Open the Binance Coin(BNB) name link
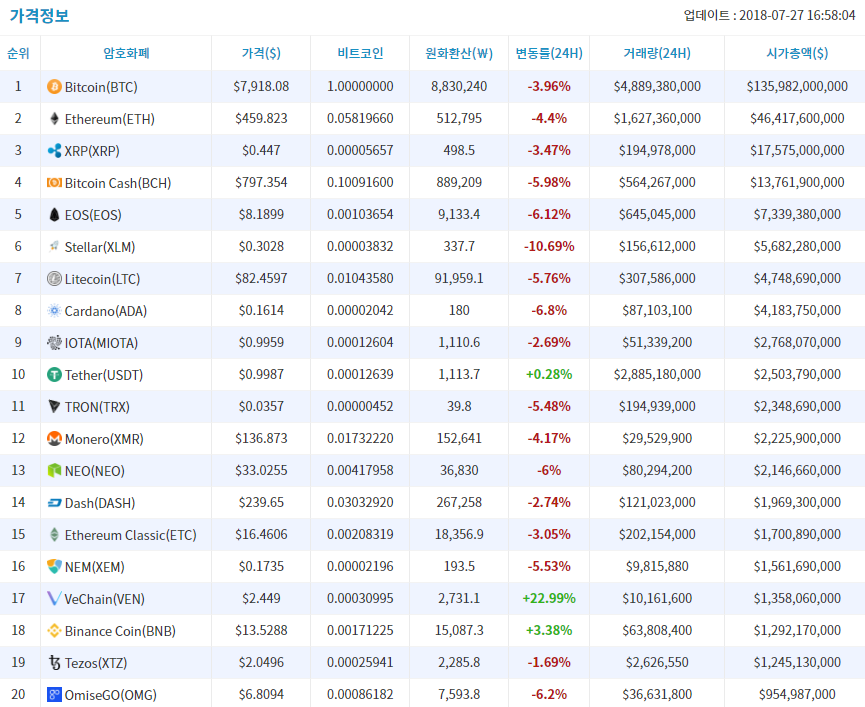This screenshot has width=865, height=707. [120, 631]
